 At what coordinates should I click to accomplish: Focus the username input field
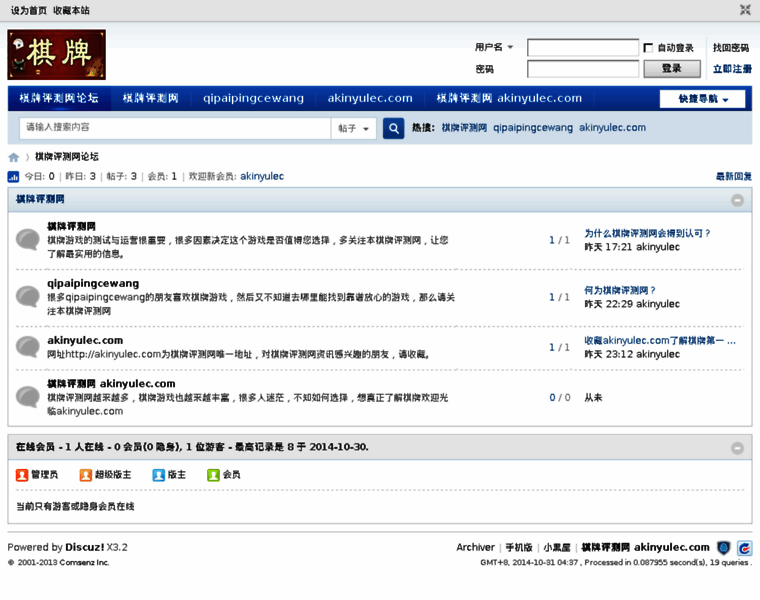pos(583,47)
